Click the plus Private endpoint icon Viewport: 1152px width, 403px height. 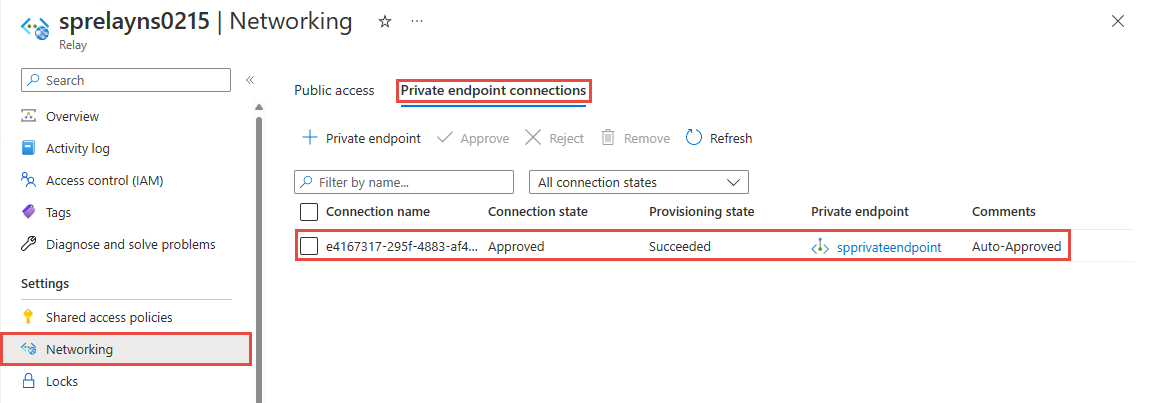pyautogui.click(x=310, y=138)
